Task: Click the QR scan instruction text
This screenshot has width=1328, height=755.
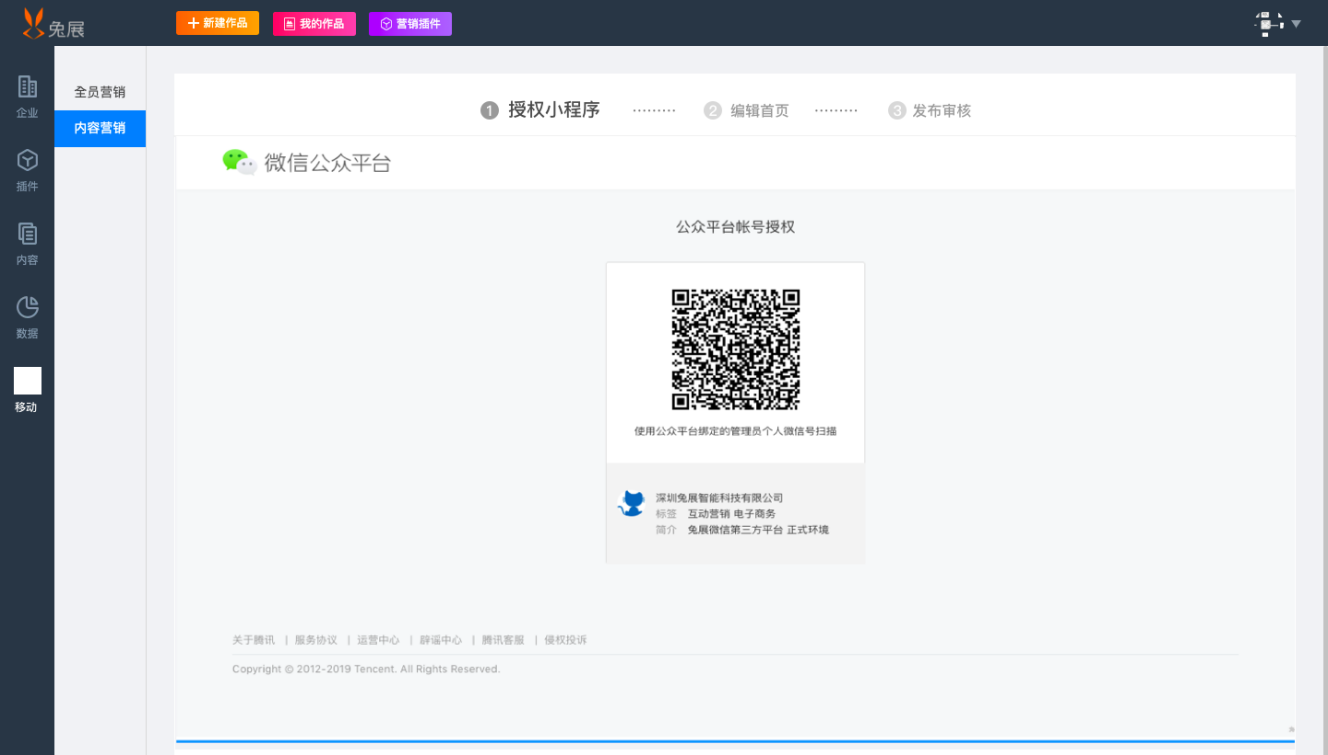Action: tap(735, 431)
